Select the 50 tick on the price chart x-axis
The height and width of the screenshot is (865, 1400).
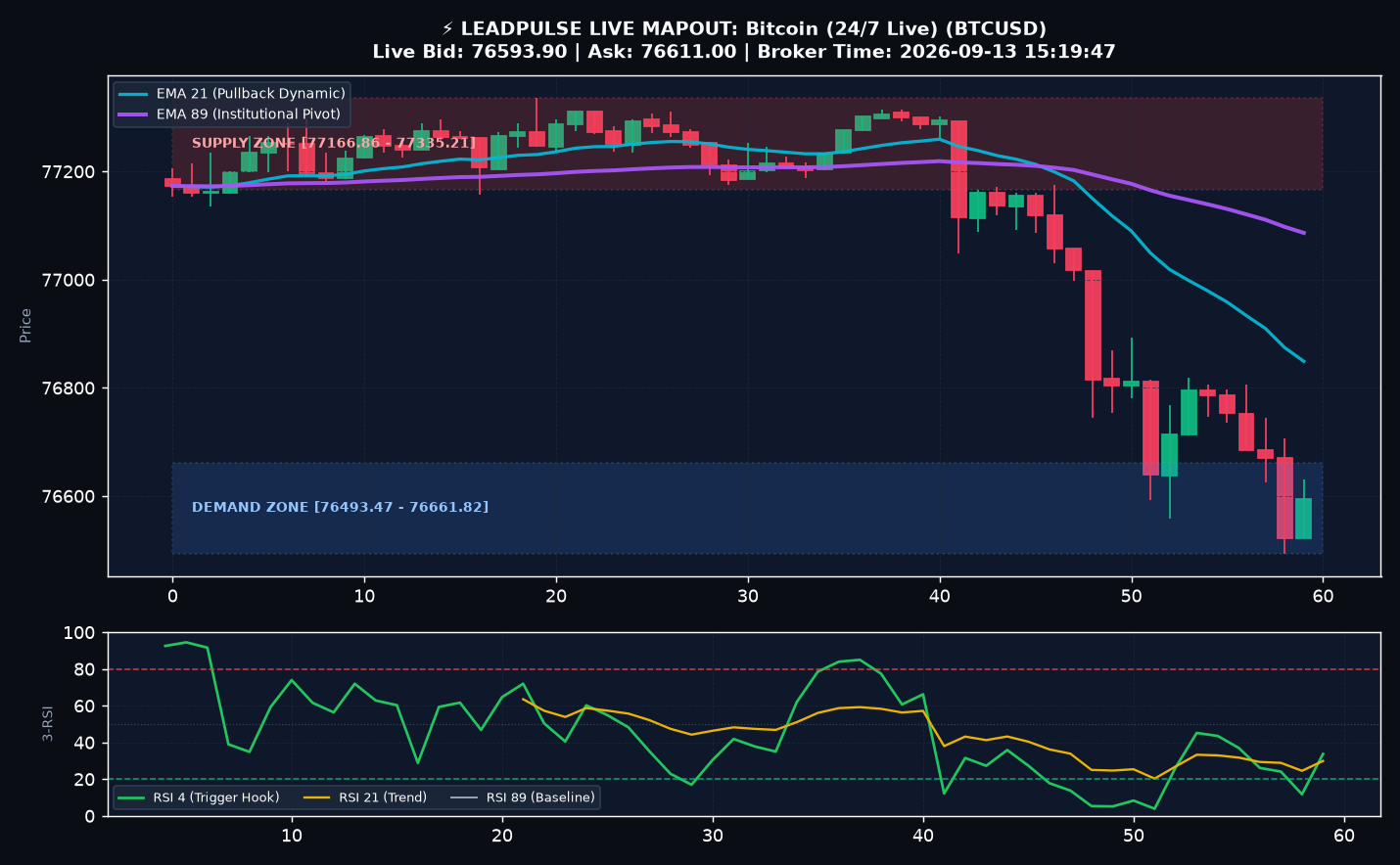1131,596
